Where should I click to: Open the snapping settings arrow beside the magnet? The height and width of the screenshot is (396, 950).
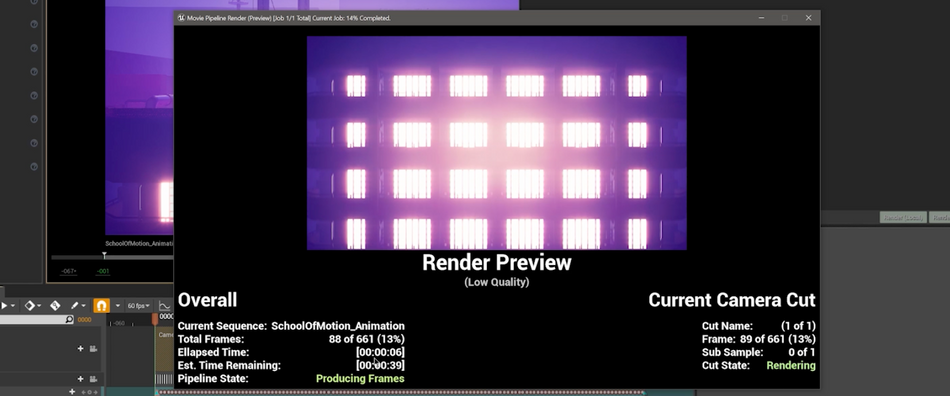[x=118, y=306]
